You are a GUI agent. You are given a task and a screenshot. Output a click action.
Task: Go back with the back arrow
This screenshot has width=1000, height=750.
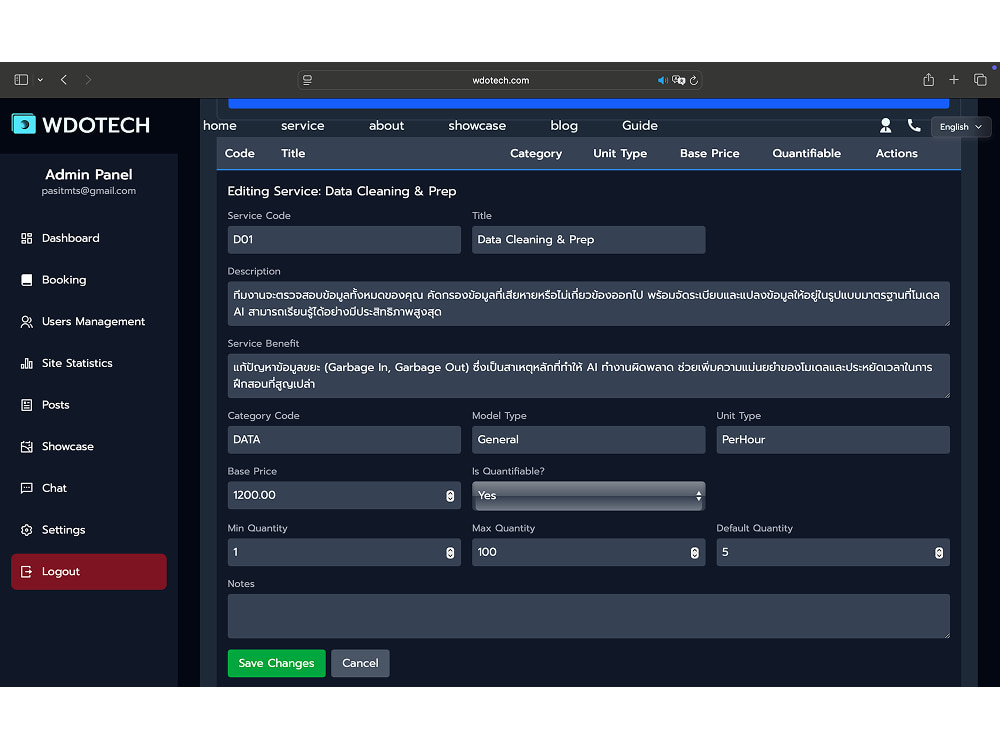pos(64,80)
